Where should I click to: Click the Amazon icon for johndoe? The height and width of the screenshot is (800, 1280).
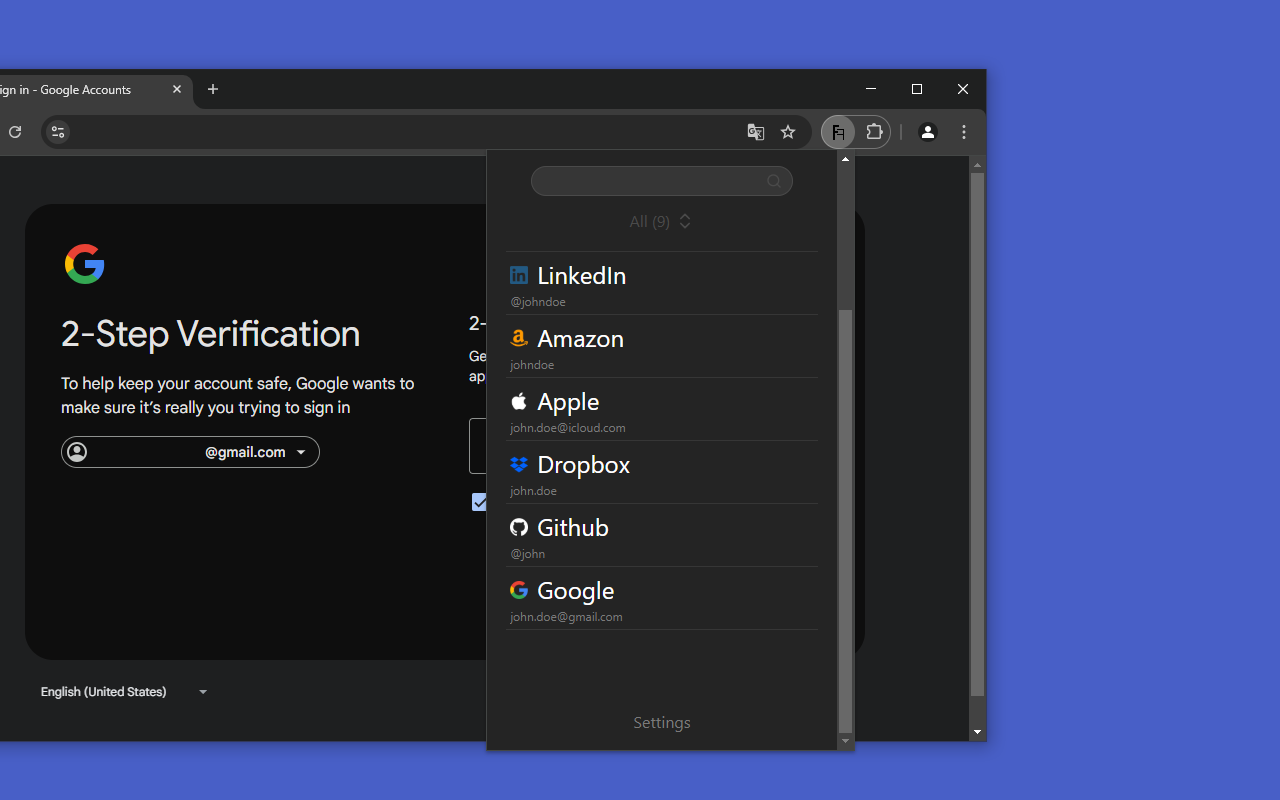[x=519, y=338]
